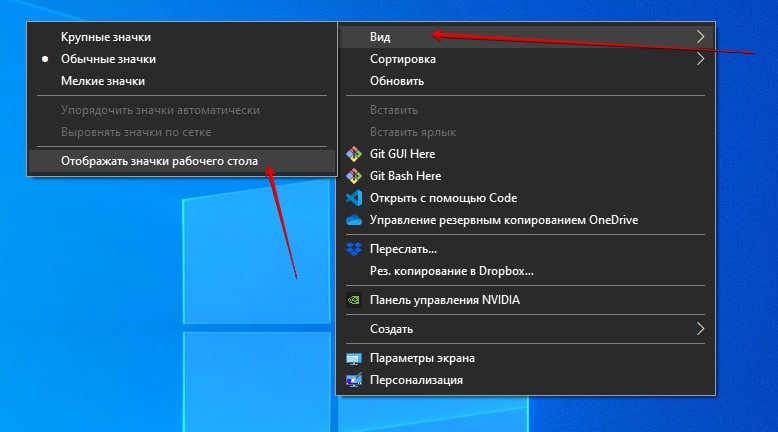Choose Мелкие значки icon size
Viewport: 778px width, 432px height.
click(x=182, y=81)
